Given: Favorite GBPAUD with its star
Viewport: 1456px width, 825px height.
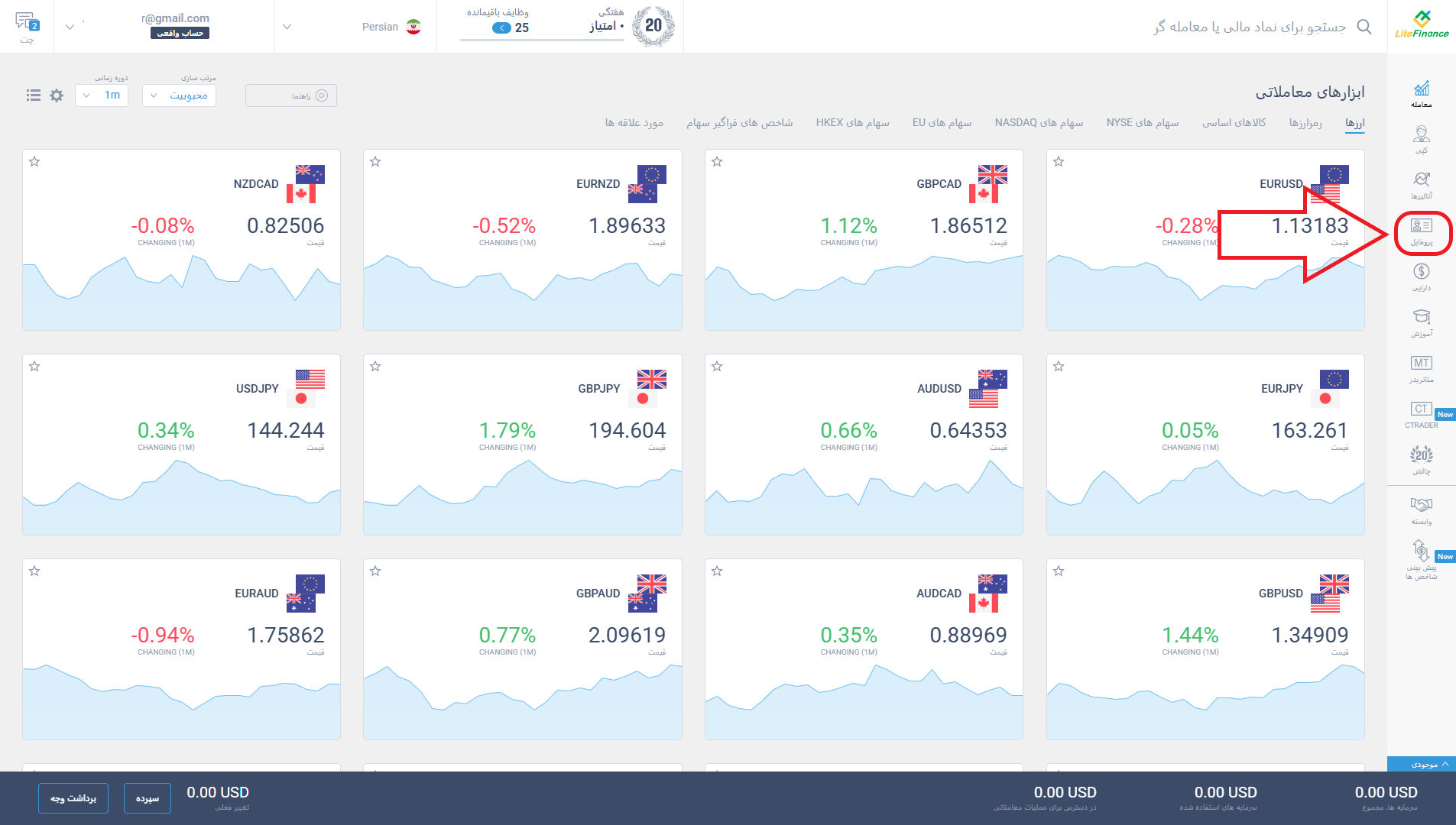Looking at the screenshot, I should (375, 571).
